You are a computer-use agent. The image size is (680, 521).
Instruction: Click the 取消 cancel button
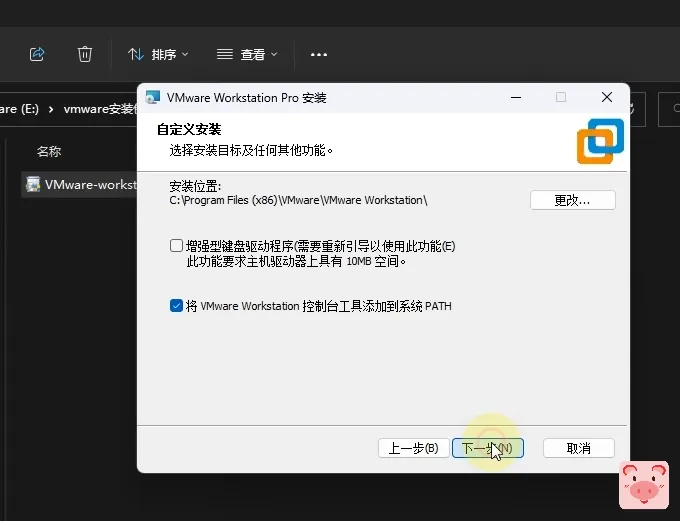(x=579, y=448)
